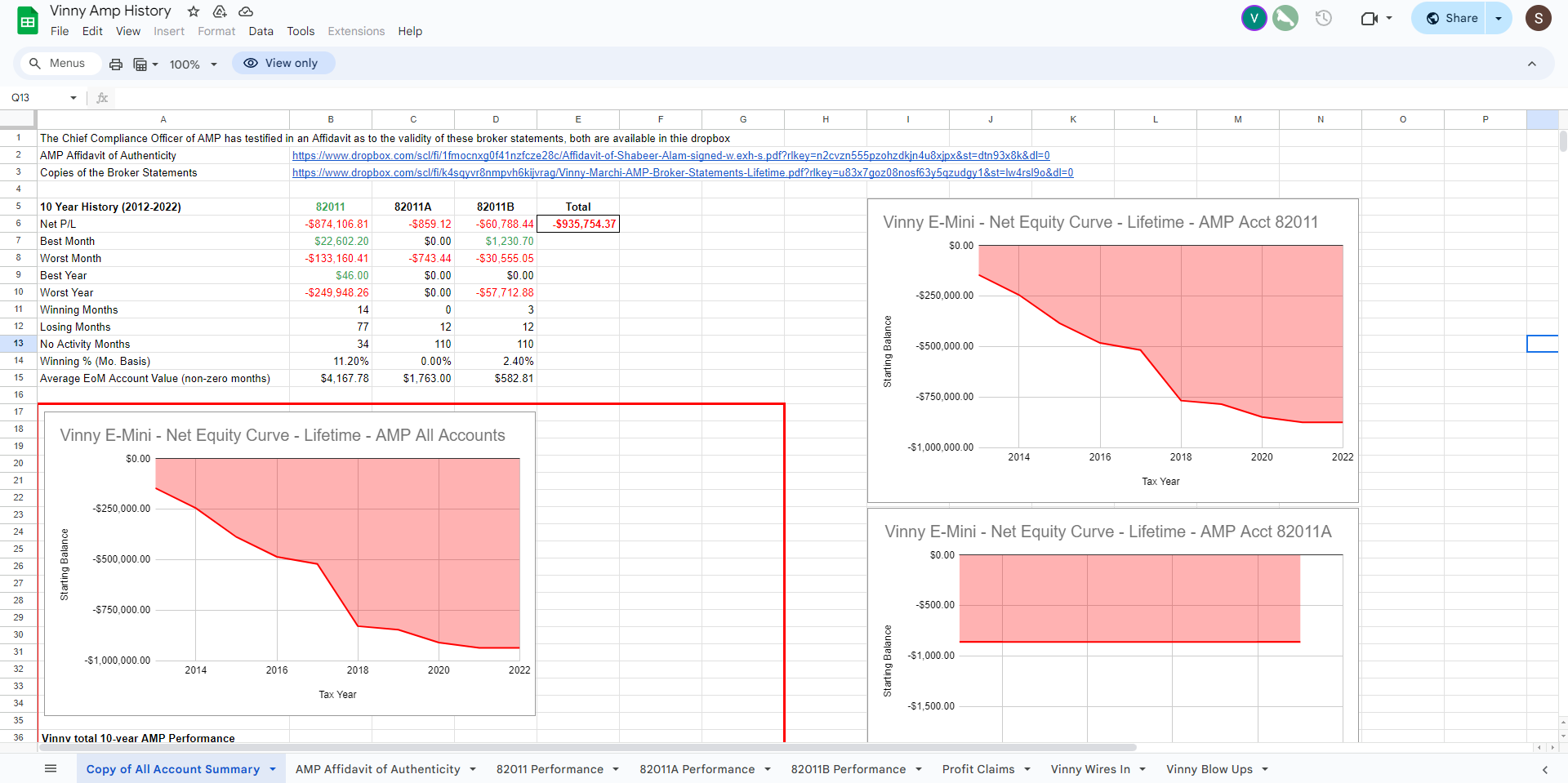The image size is (1568, 783).
Task: Open the zoom 100% dropdown
Action: [194, 64]
